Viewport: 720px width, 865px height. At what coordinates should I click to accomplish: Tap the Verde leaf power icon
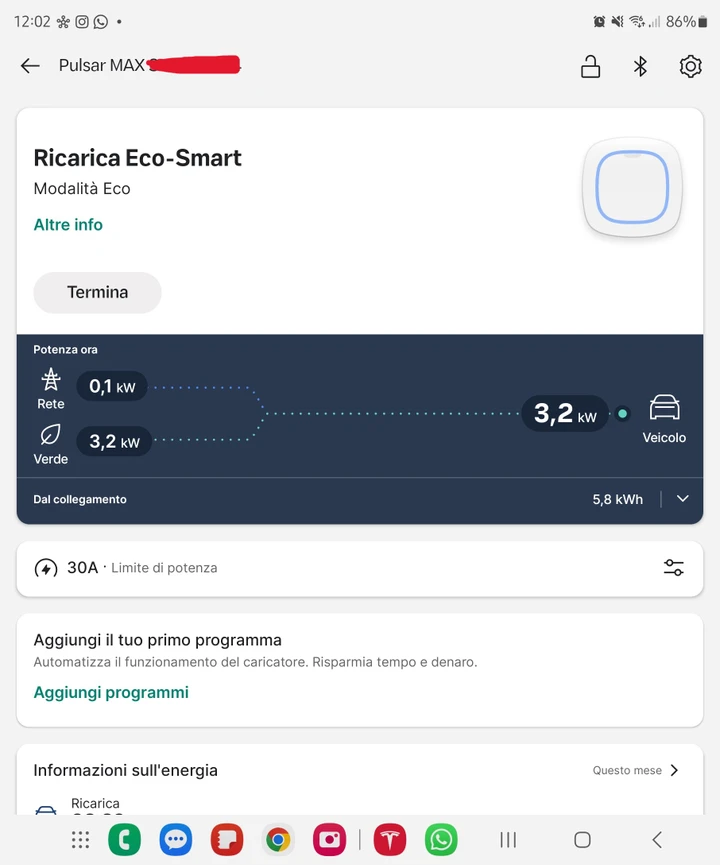click(50, 435)
